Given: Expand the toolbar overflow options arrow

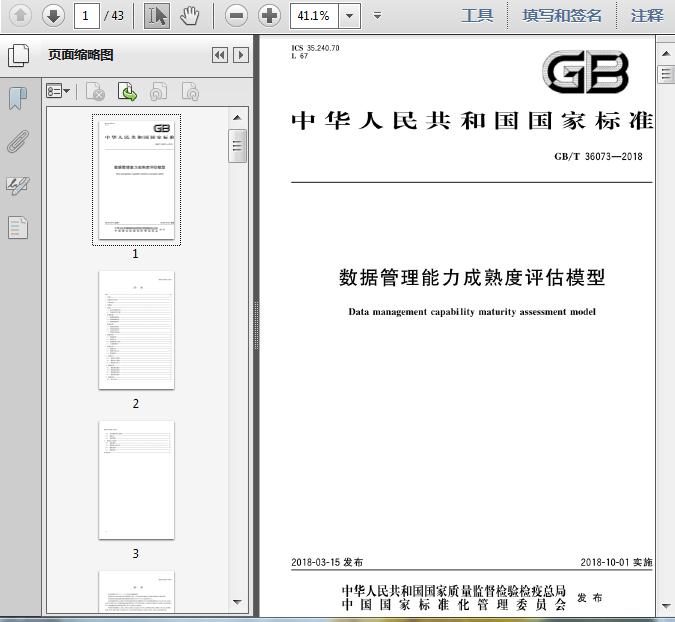Looking at the screenshot, I should [x=378, y=16].
